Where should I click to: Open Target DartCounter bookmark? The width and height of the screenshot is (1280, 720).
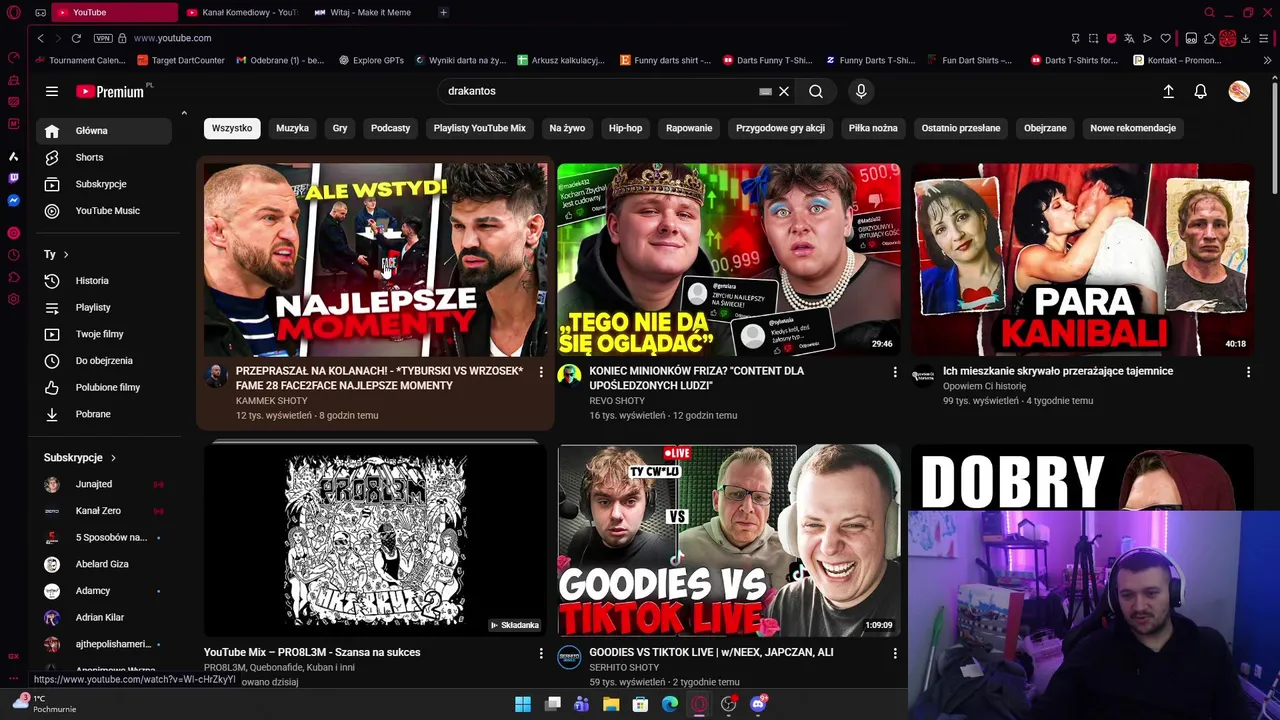(x=181, y=60)
